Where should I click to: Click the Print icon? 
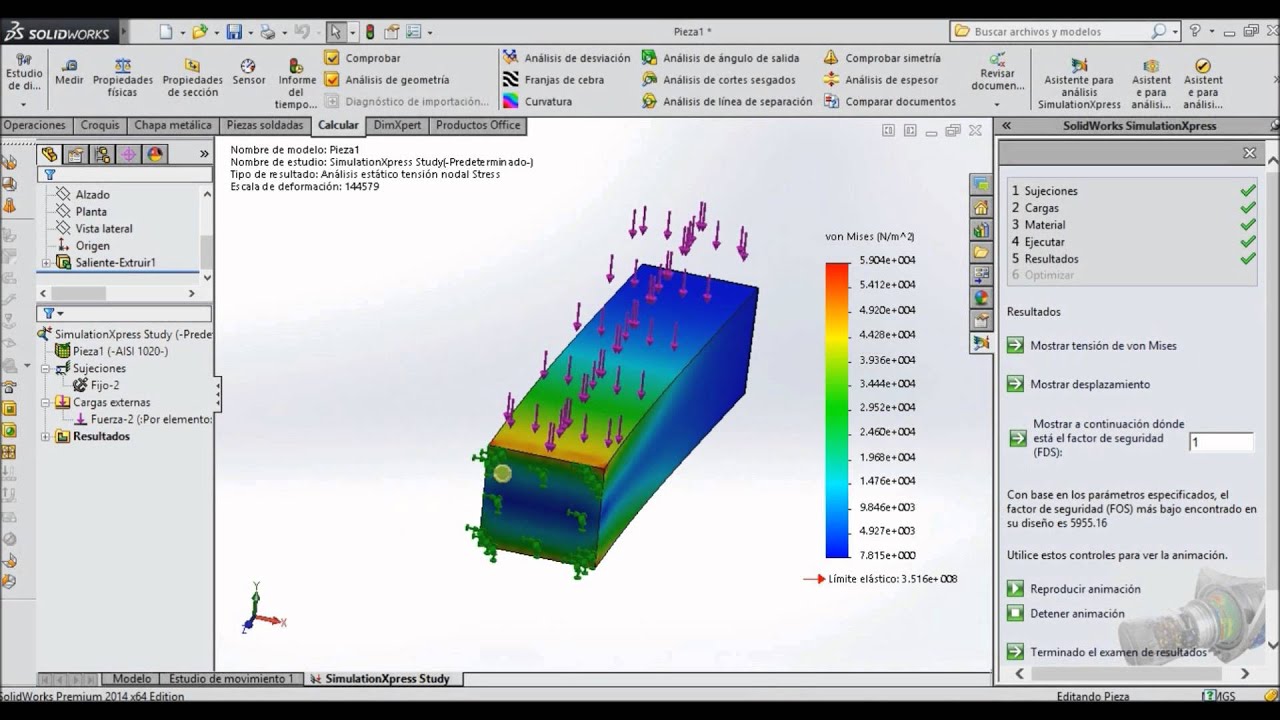click(267, 32)
